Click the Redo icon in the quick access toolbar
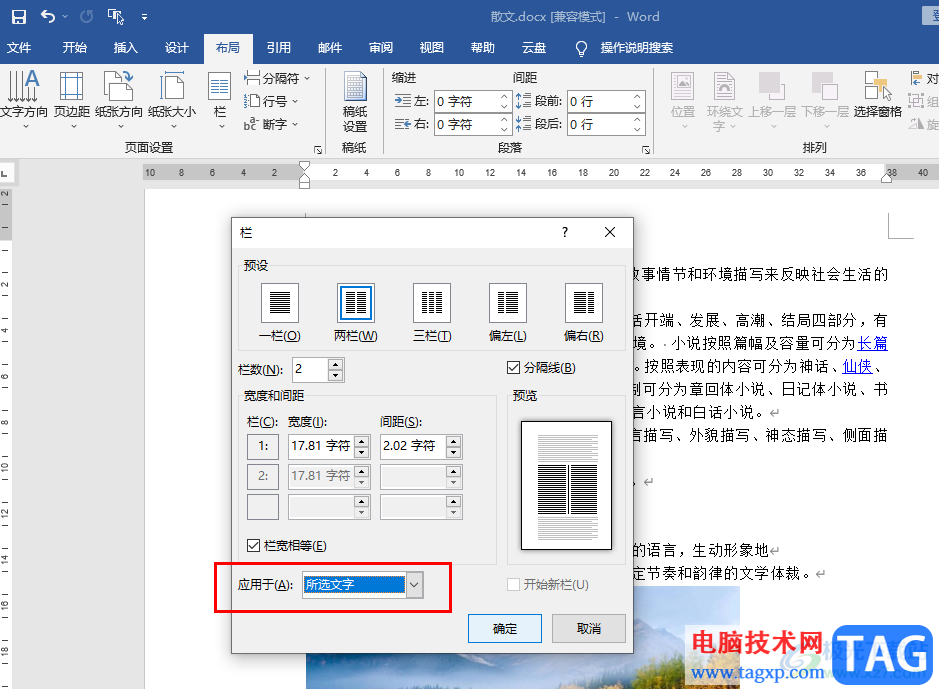This screenshot has width=939, height=689. [87, 17]
